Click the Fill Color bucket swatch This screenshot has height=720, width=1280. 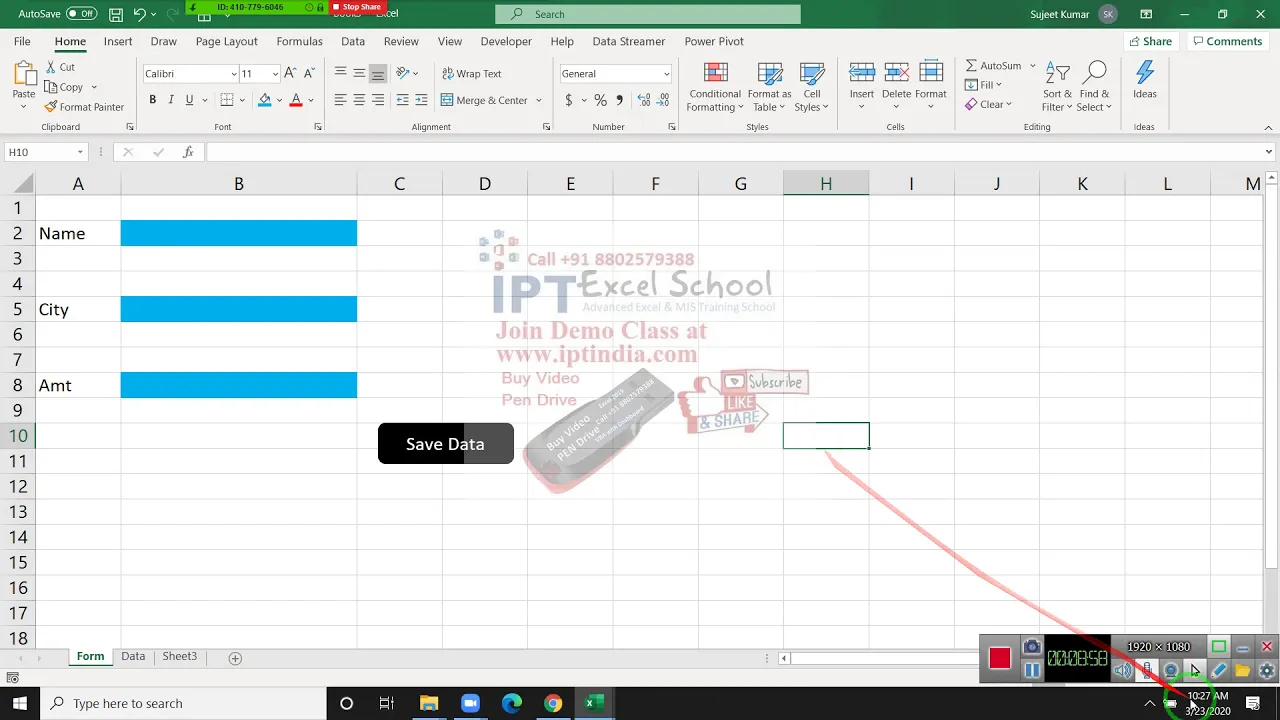[264, 100]
